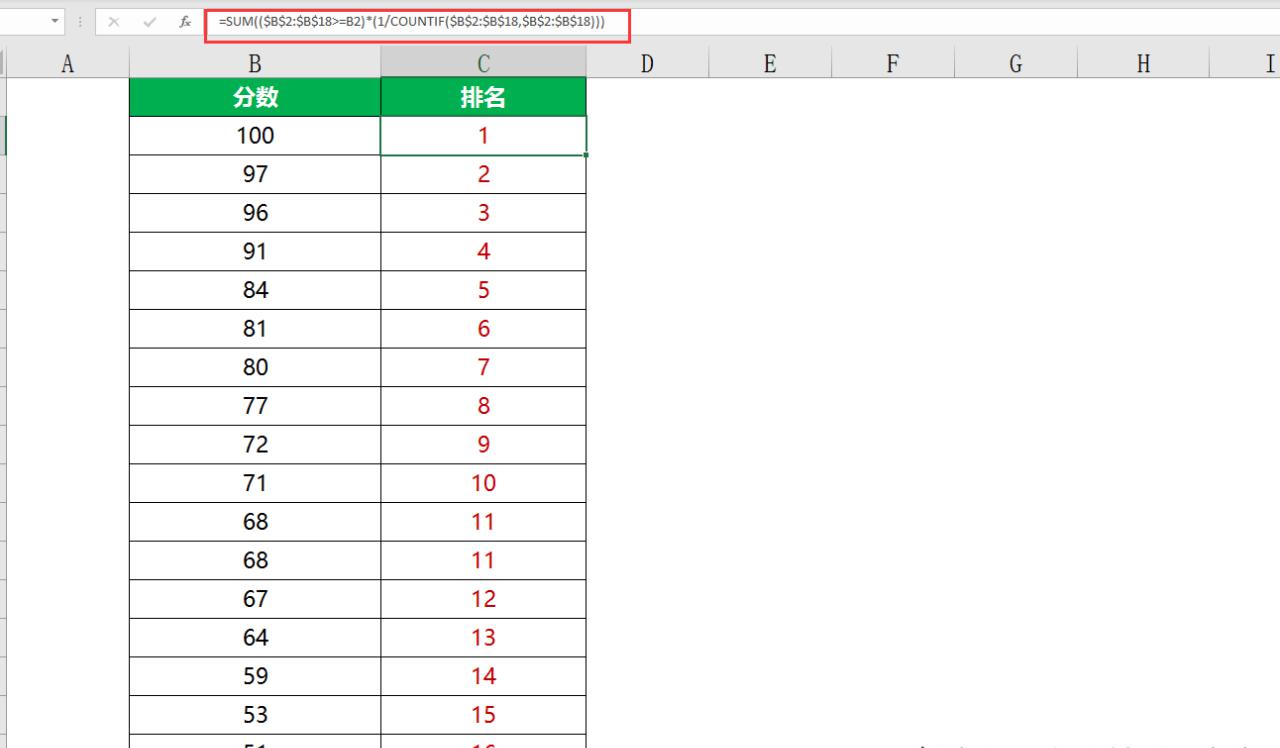The width and height of the screenshot is (1280, 748).
Task: Select column C header
Action: click(483, 64)
